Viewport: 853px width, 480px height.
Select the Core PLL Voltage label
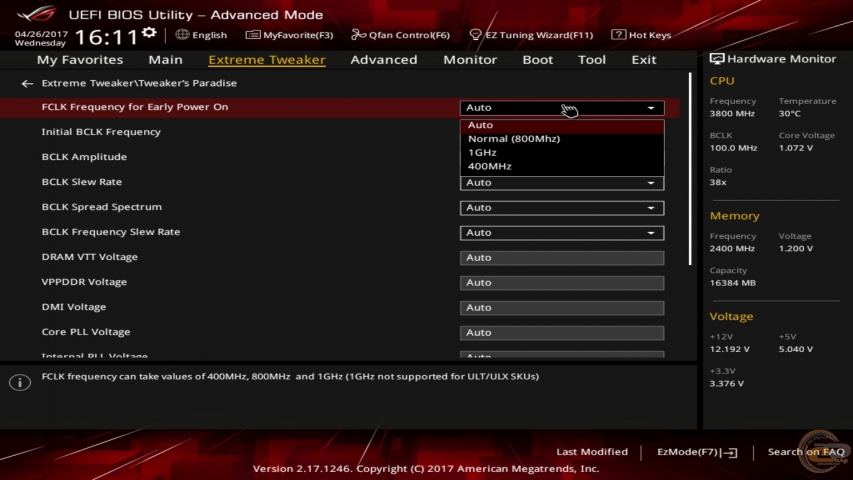[86, 333]
